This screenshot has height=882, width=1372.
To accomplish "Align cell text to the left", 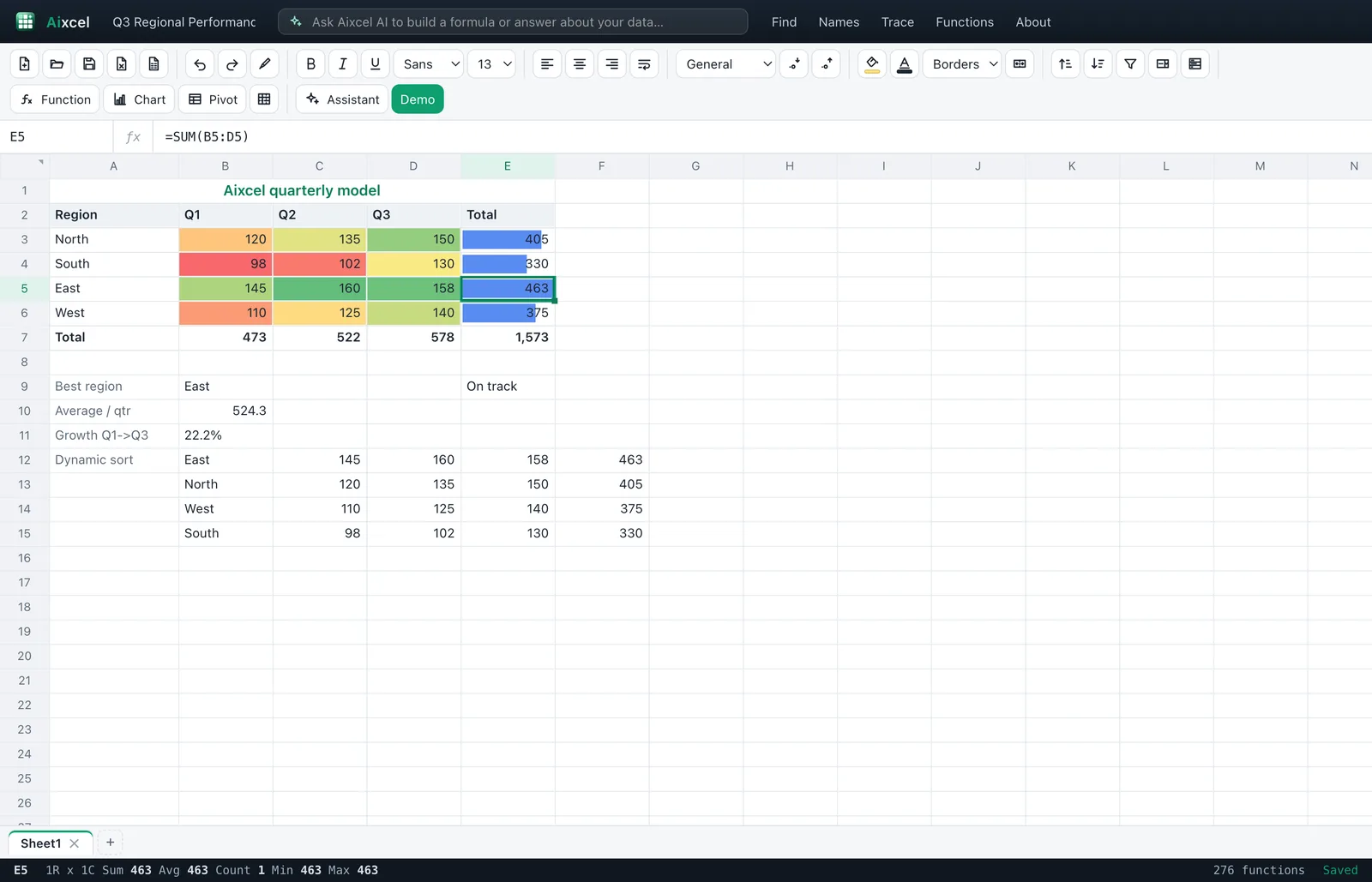I will pos(547,63).
